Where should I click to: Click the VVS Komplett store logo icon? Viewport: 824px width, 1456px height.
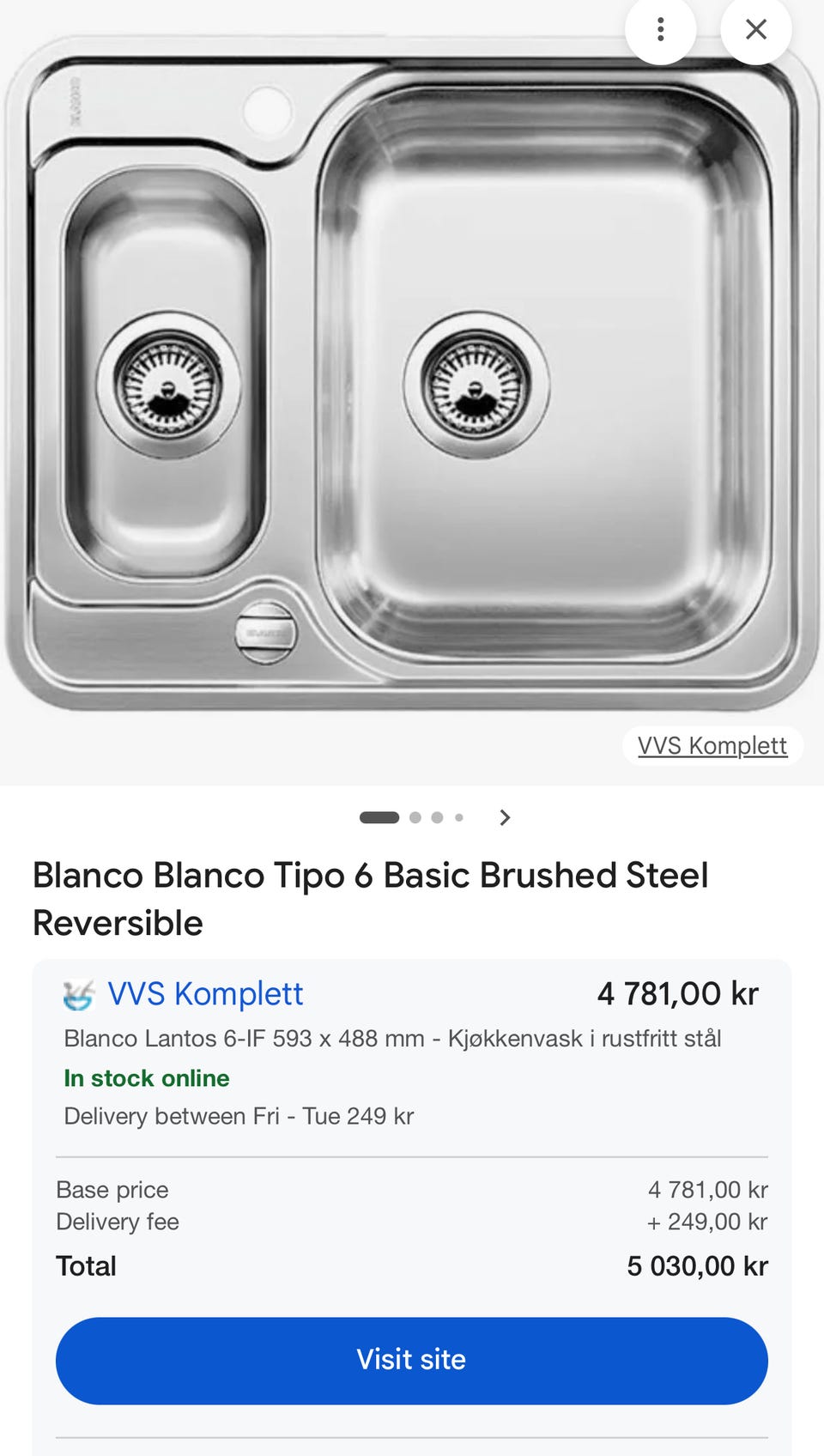(x=78, y=995)
